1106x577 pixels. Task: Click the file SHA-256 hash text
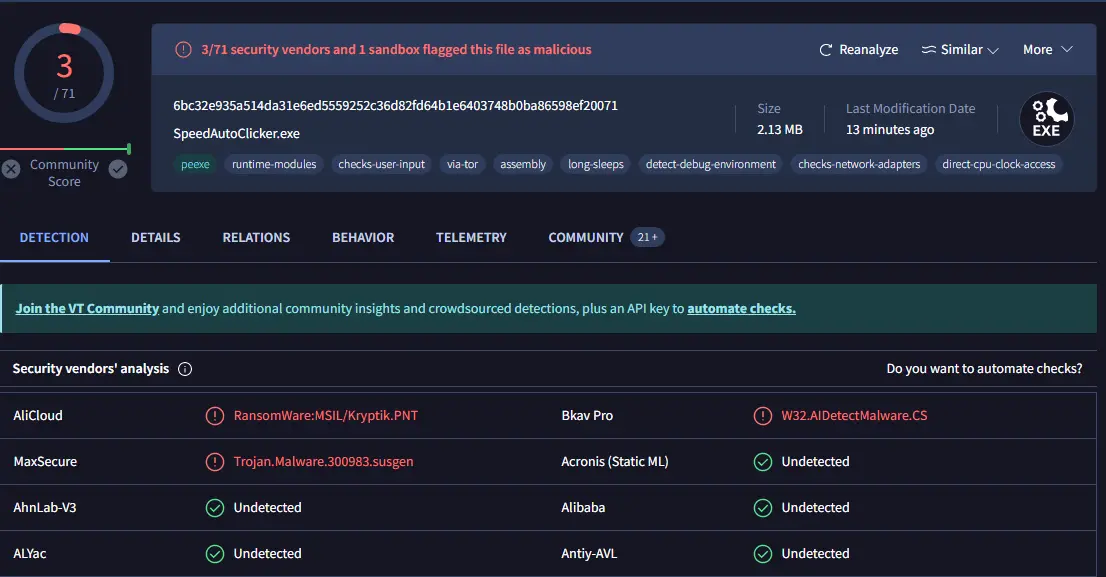pyautogui.click(x=396, y=106)
